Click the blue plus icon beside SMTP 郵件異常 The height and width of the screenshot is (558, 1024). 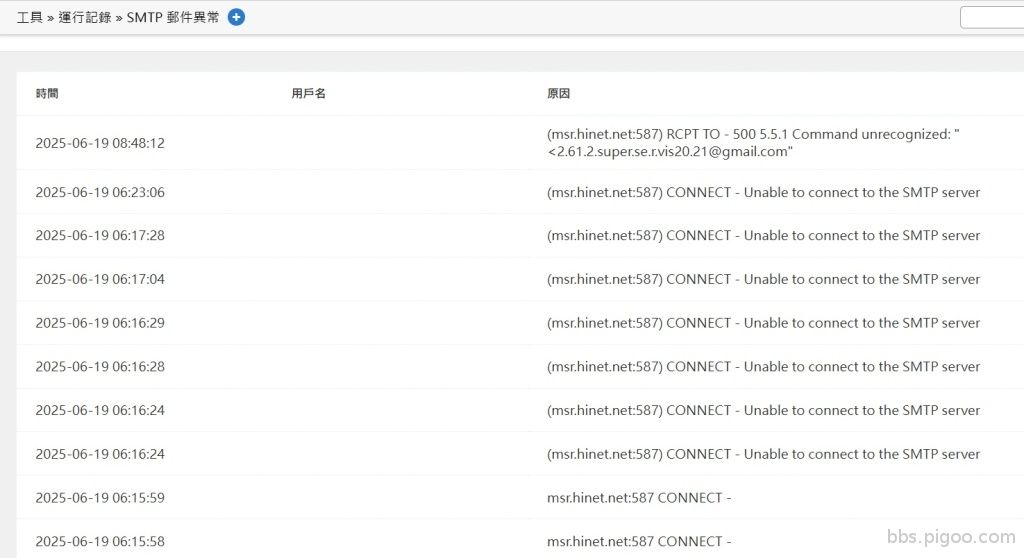pos(236,17)
